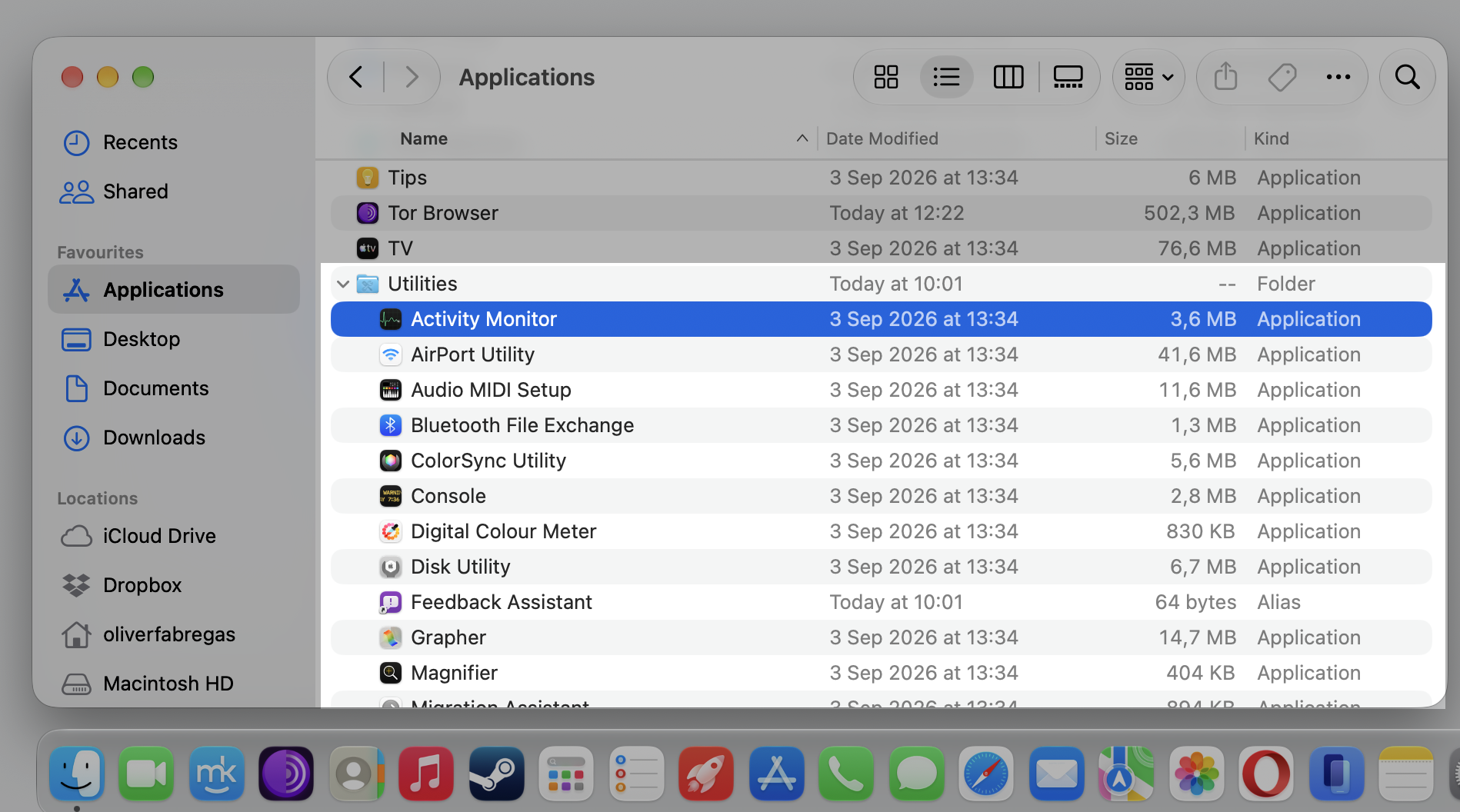This screenshot has width=1460, height=812.
Task: Open the group-by dropdown in the toolbar
Action: 1148,77
